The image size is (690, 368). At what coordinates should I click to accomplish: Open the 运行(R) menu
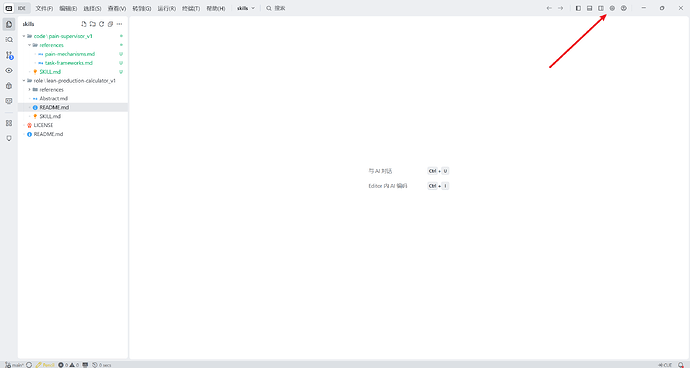pos(167,8)
